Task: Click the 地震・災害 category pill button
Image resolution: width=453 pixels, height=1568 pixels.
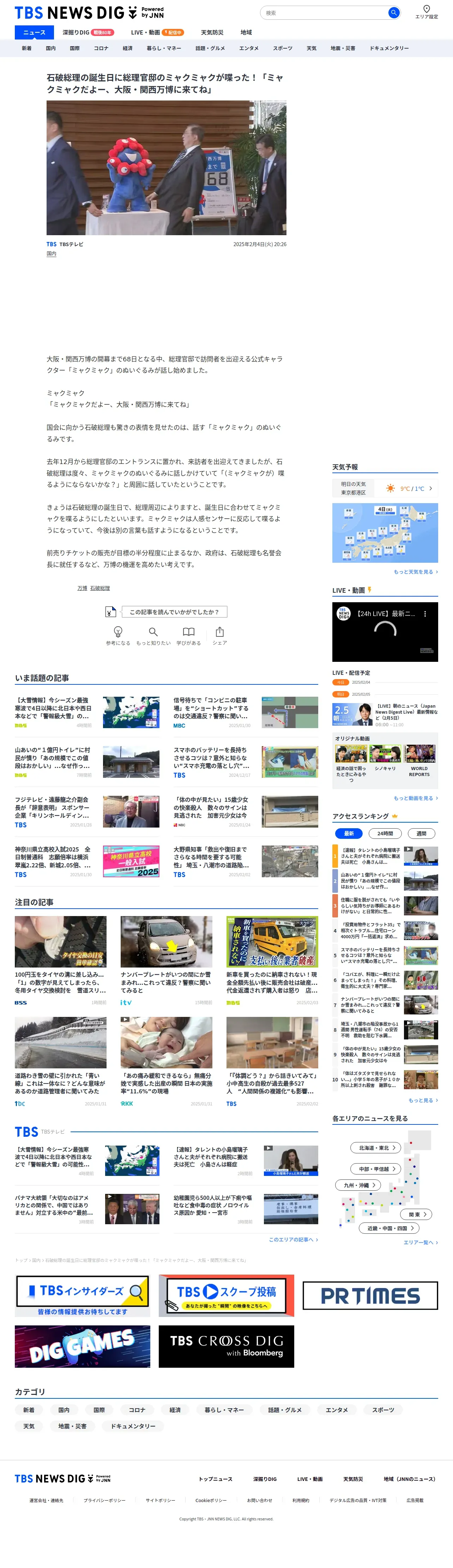Action: point(72,1426)
